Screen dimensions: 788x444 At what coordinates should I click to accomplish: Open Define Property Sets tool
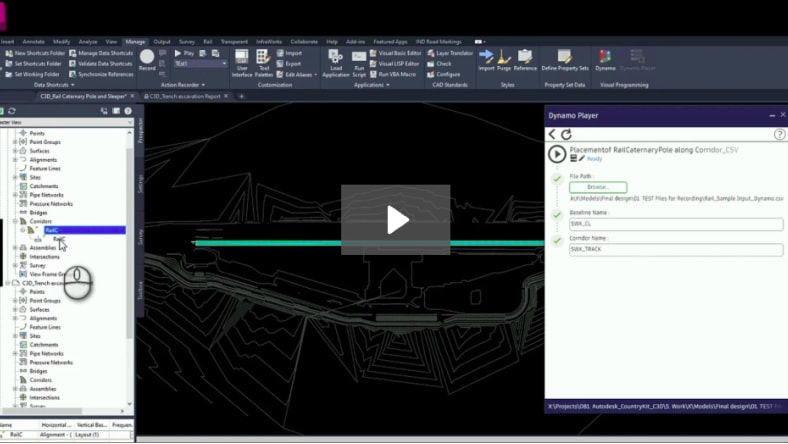[x=563, y=58]
